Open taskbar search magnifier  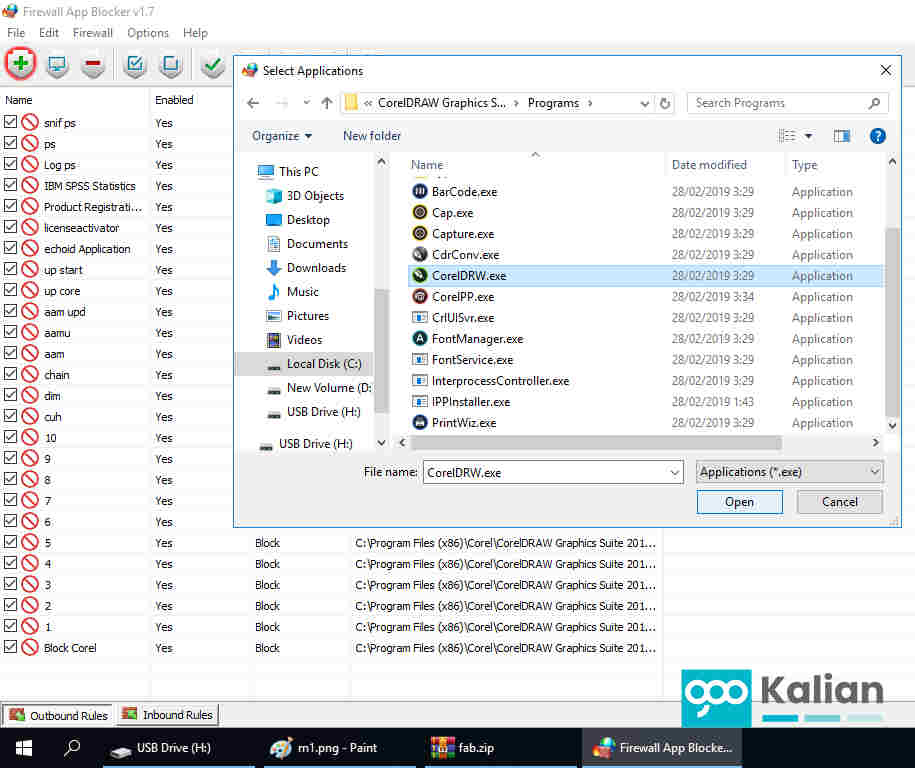(72, 747)
